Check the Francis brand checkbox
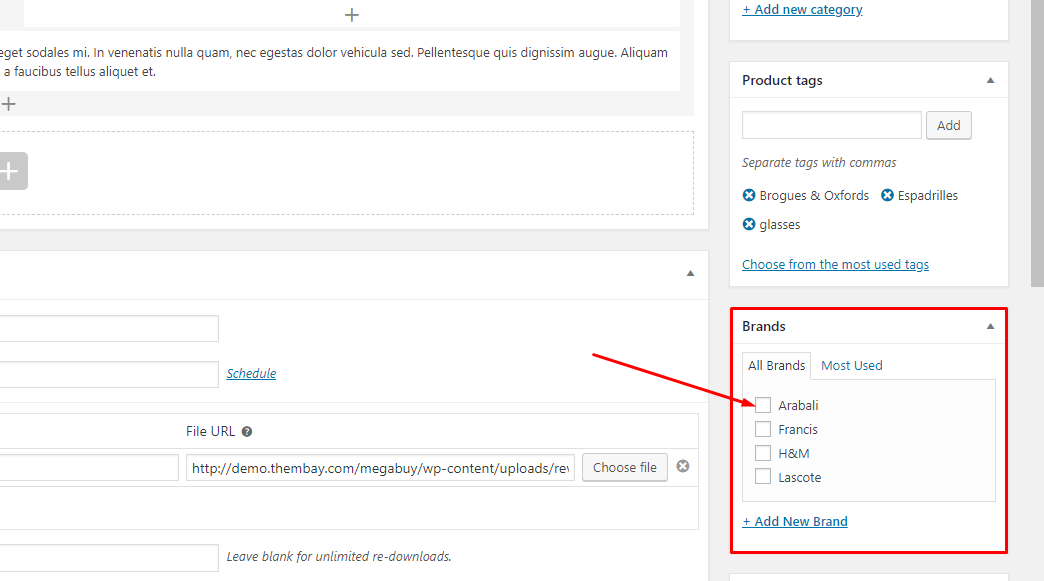This screenshot has width=1044, height=581. 763,429
